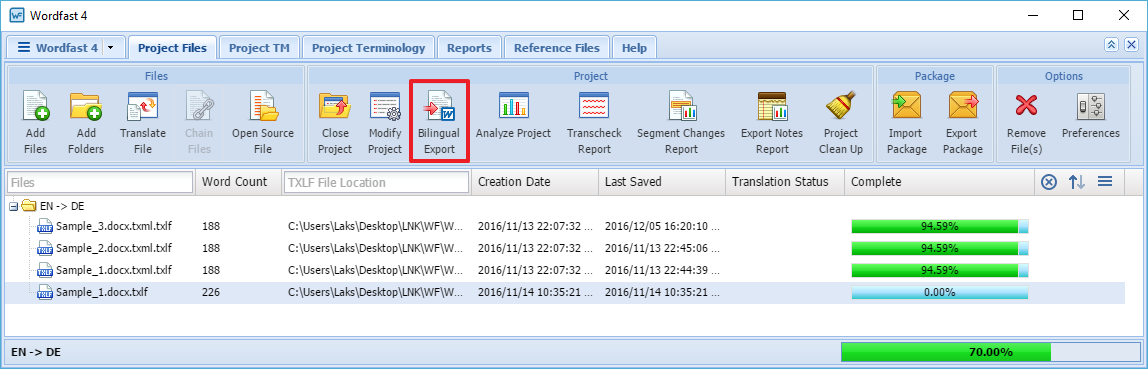Click Sample_2 file location path cell
This screenshot has width=1148, height=369.
tap(376, 248)
